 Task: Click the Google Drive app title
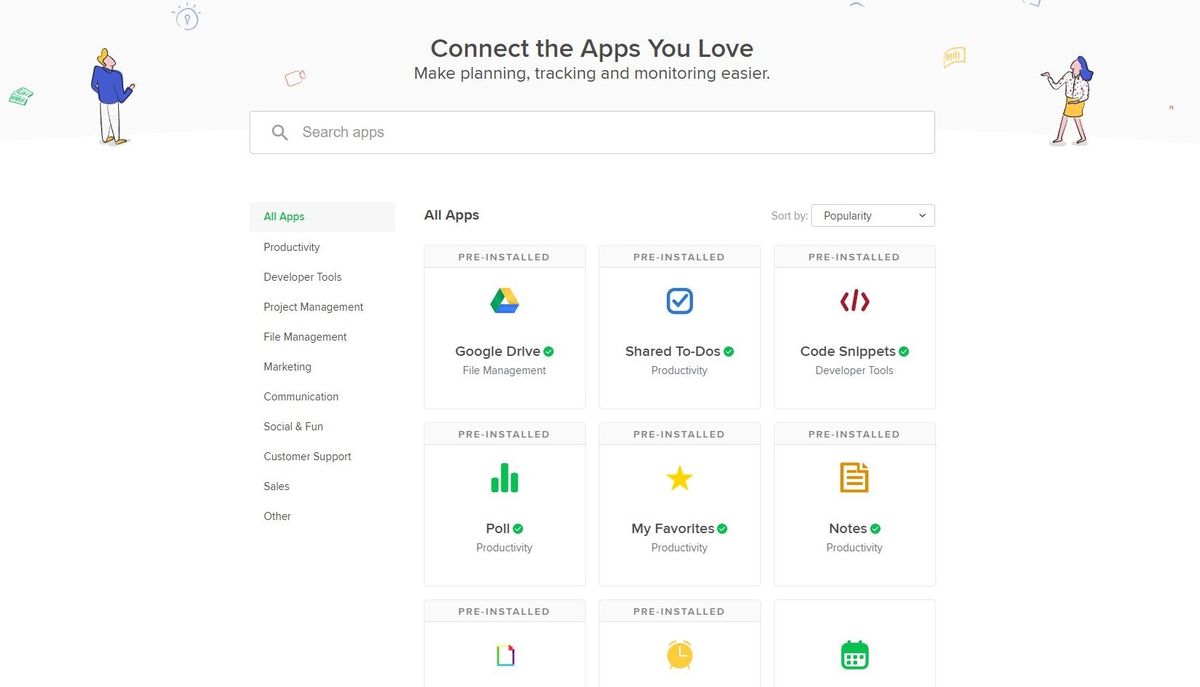pyautogui.click(x=497, y=351)
